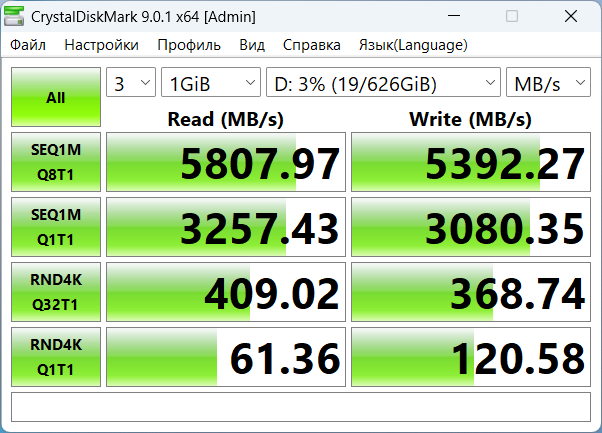
Task: Run the RND4K Q32T1 test
Action: tap(56, 292)
